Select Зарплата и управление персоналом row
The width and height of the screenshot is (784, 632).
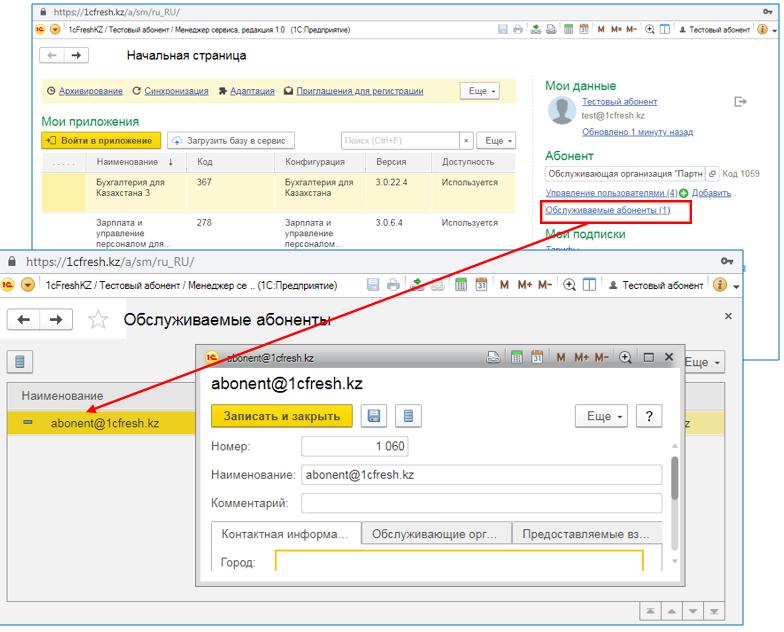[x=278, y=233]
